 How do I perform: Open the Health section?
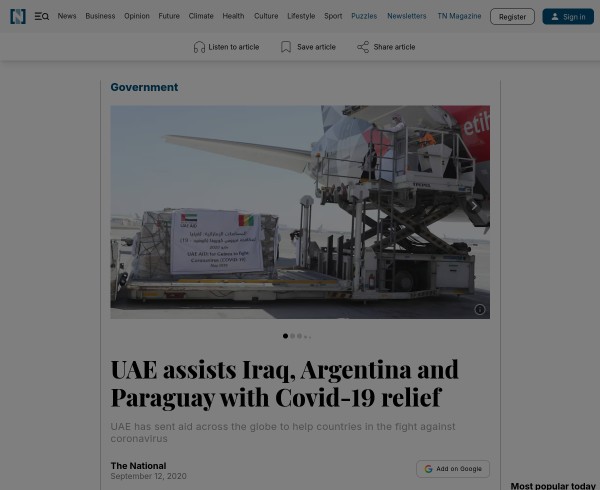[233, 16]
